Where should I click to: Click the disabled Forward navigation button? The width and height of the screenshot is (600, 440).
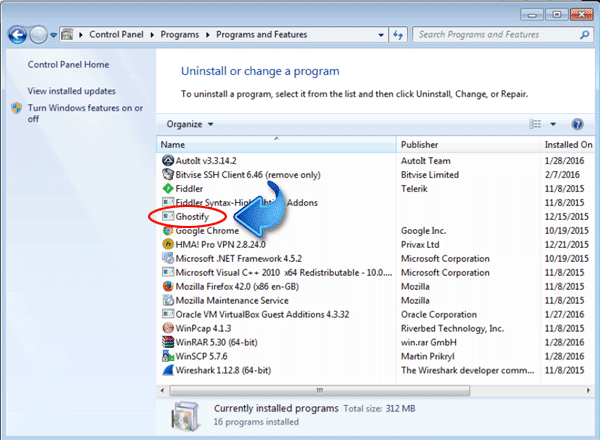[x=38, y=35]
